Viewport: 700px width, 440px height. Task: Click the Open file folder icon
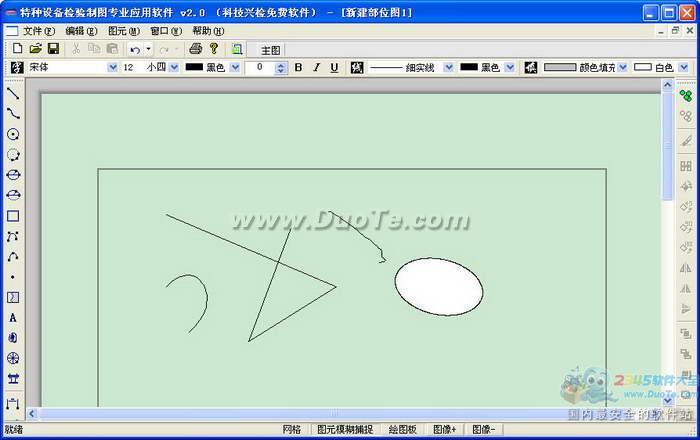(x=36, y=49)
